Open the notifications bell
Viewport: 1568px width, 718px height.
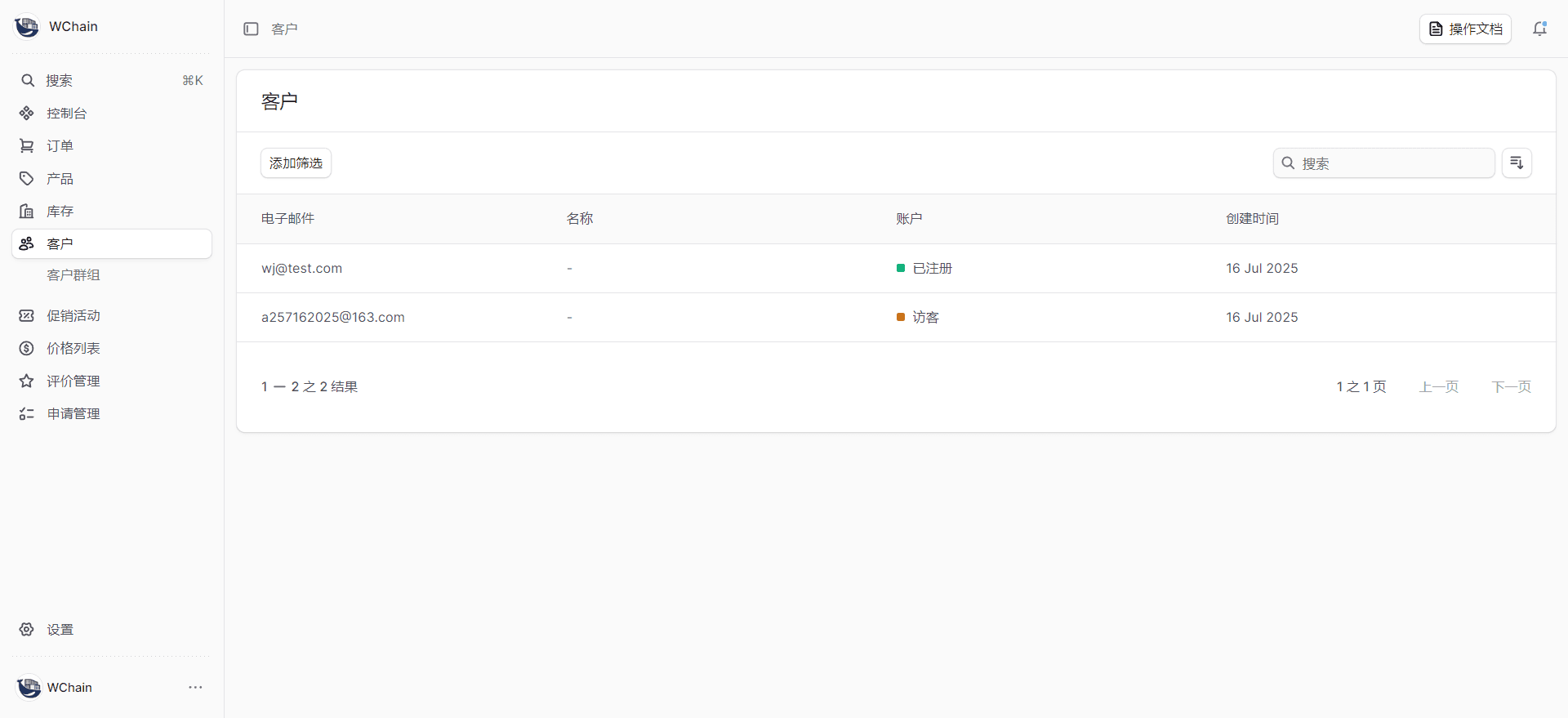coord(1539,29)
